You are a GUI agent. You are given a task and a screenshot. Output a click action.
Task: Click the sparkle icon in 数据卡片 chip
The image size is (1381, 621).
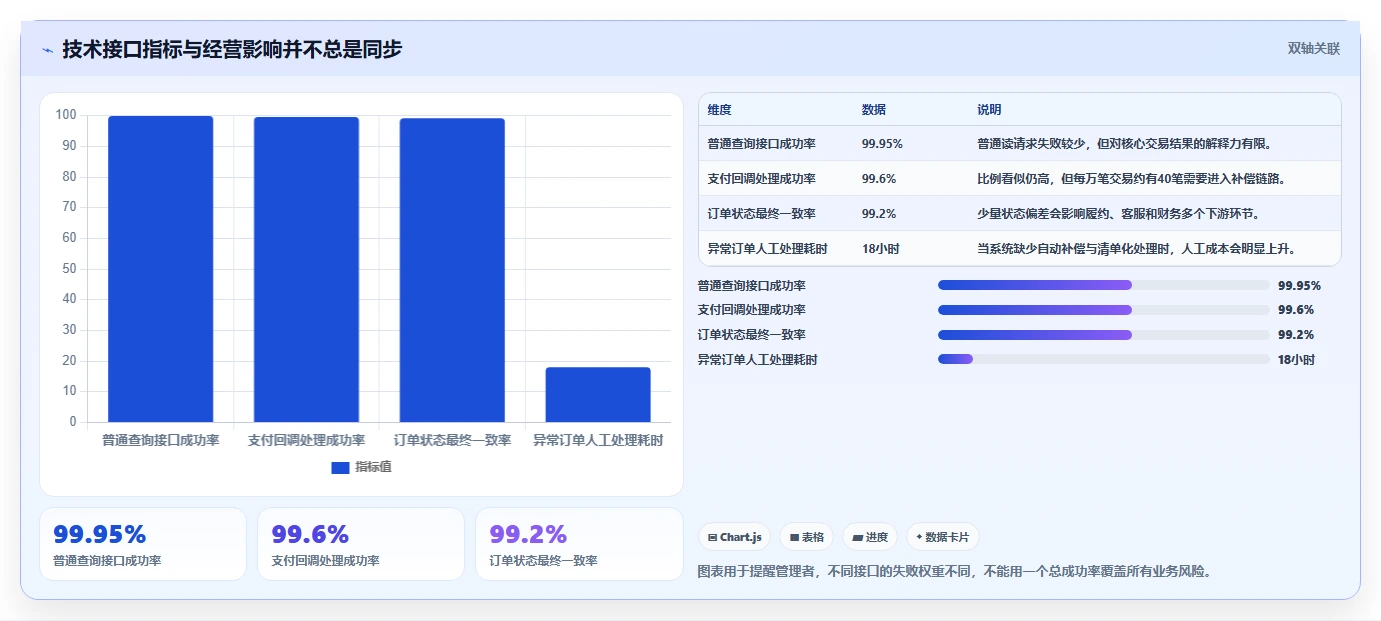coord(919,537)
